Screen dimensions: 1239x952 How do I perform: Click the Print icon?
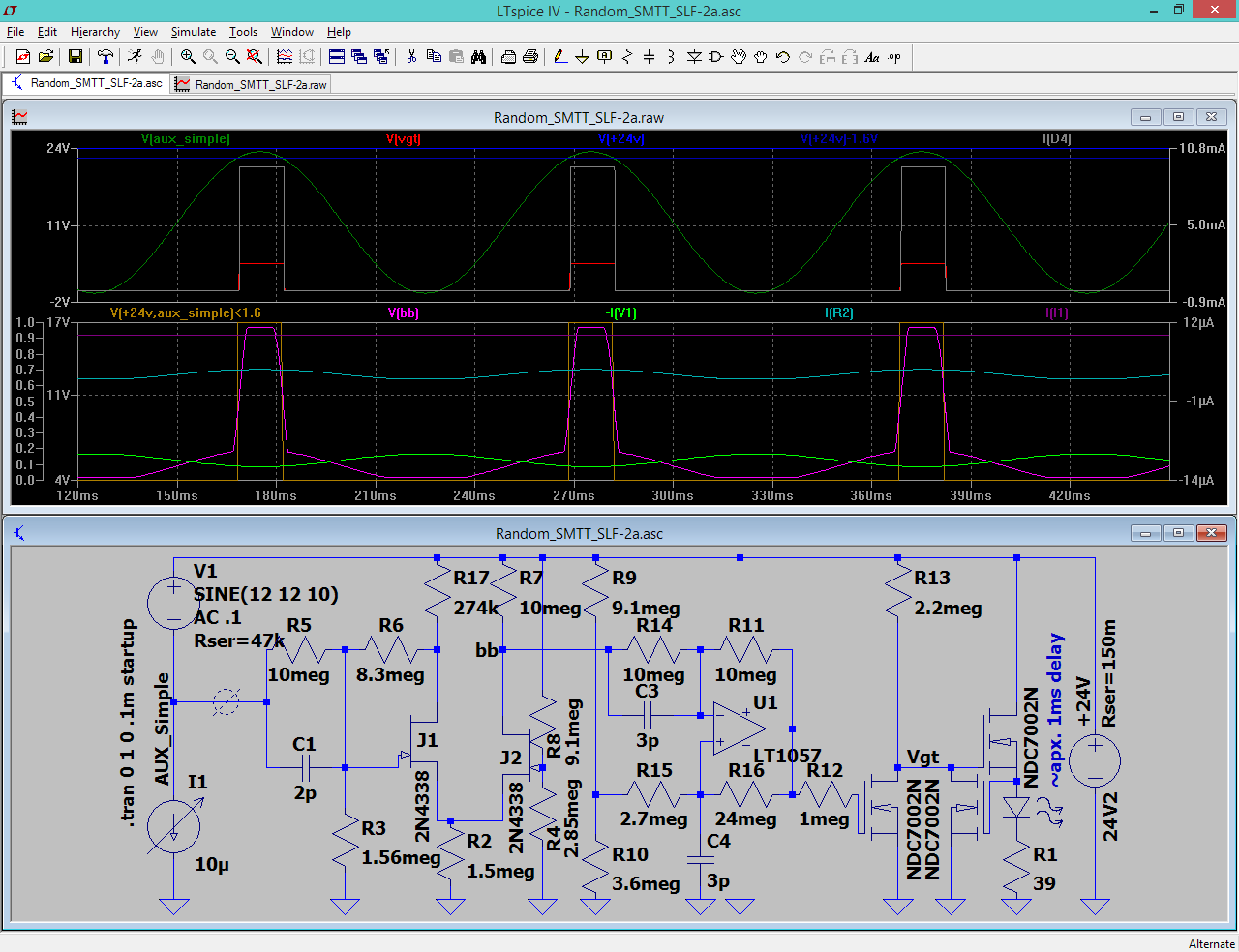530,57
